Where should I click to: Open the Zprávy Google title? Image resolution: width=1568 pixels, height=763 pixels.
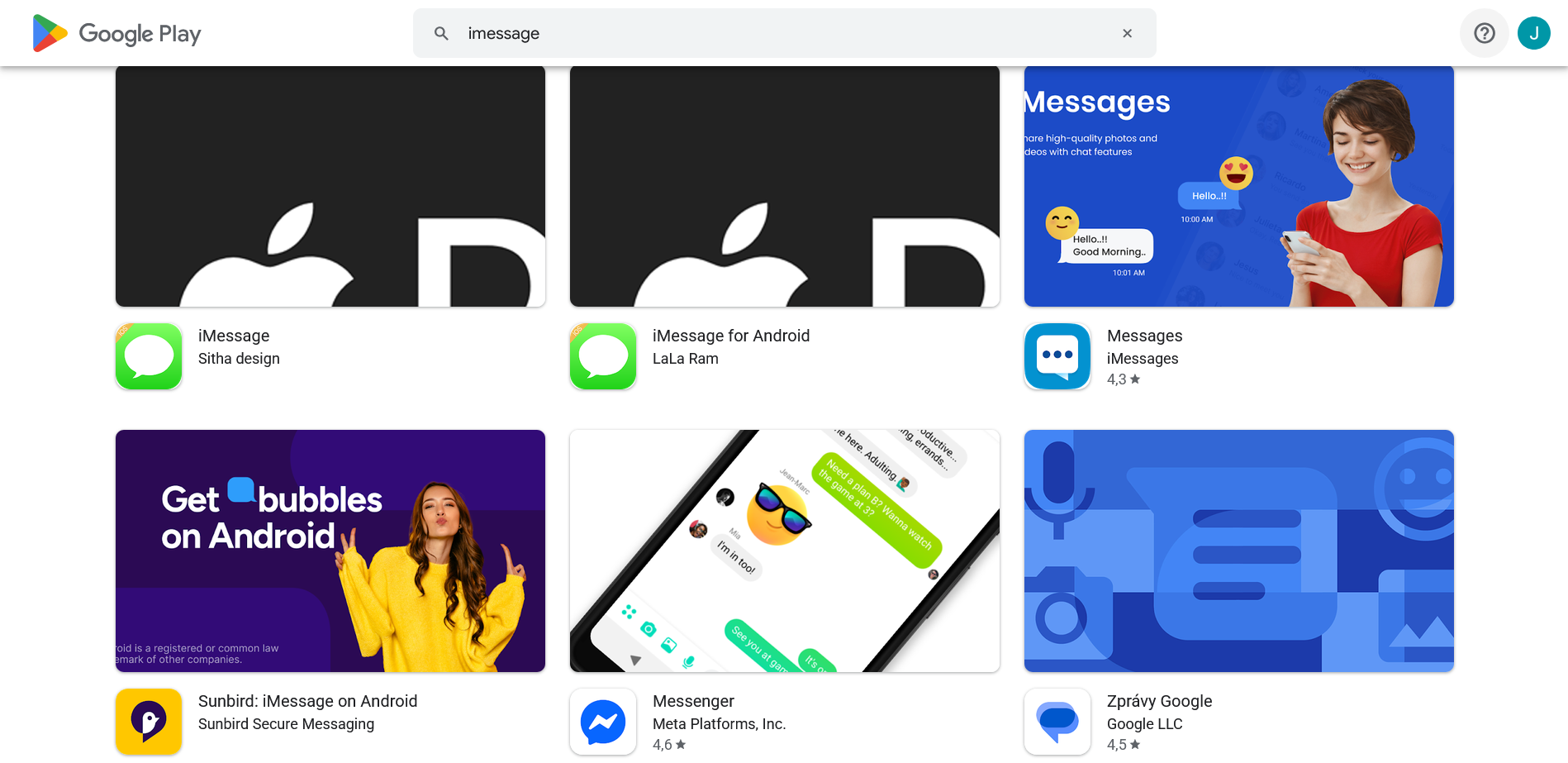1160,701
